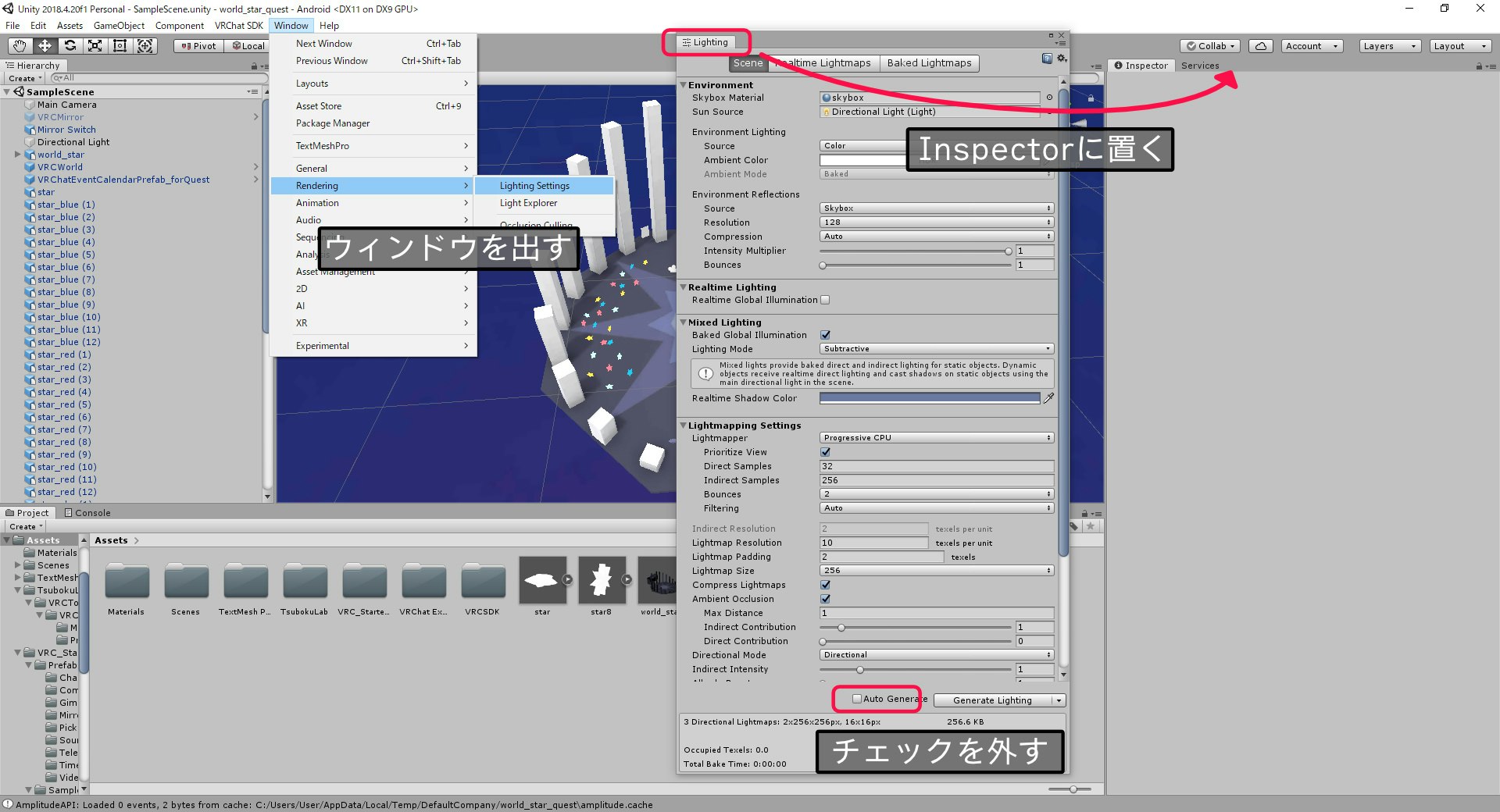Screen dimensions: 1500x812
Task: Click the Hierarchy Create button
Action: [25, 78]
